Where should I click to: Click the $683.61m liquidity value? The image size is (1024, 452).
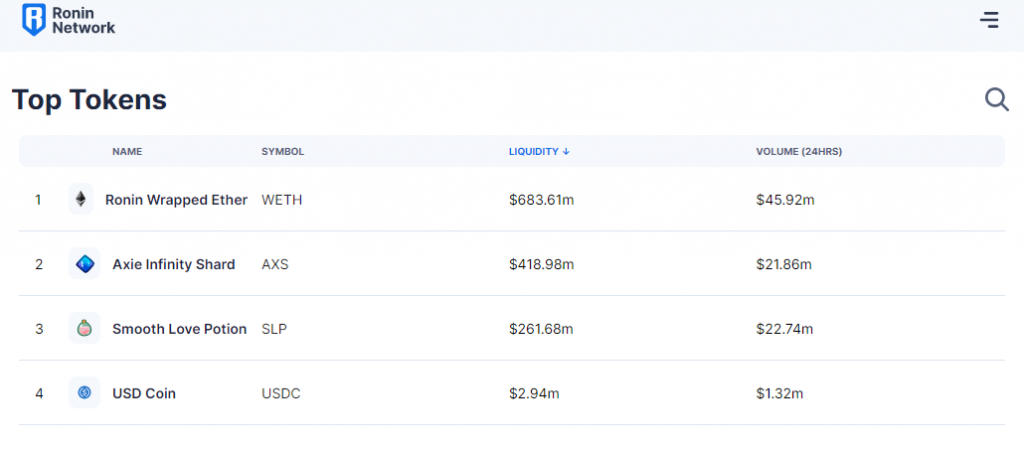(541, 200)
